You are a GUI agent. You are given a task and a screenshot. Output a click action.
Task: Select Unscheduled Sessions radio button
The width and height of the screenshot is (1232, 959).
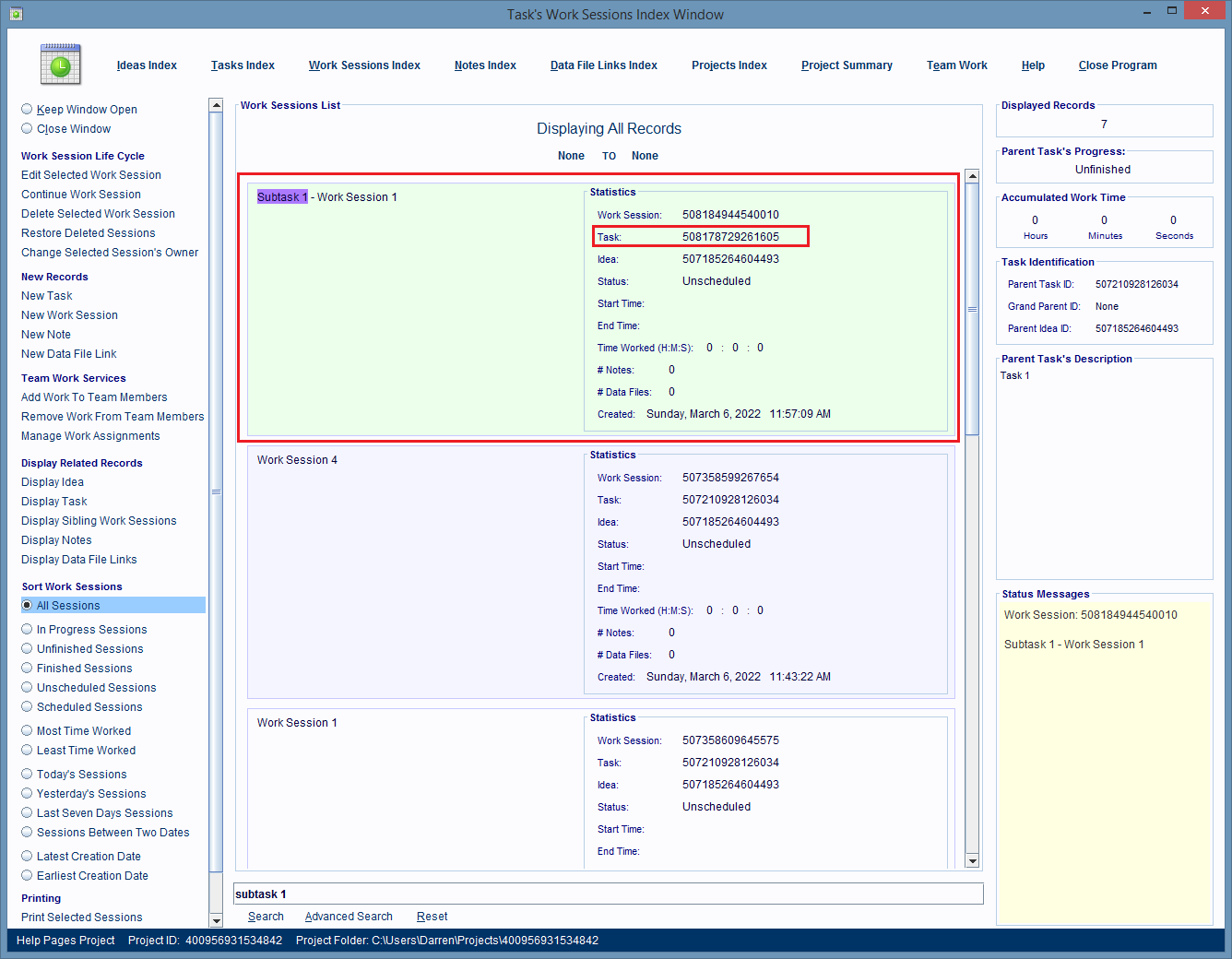[x=27, y=687]
